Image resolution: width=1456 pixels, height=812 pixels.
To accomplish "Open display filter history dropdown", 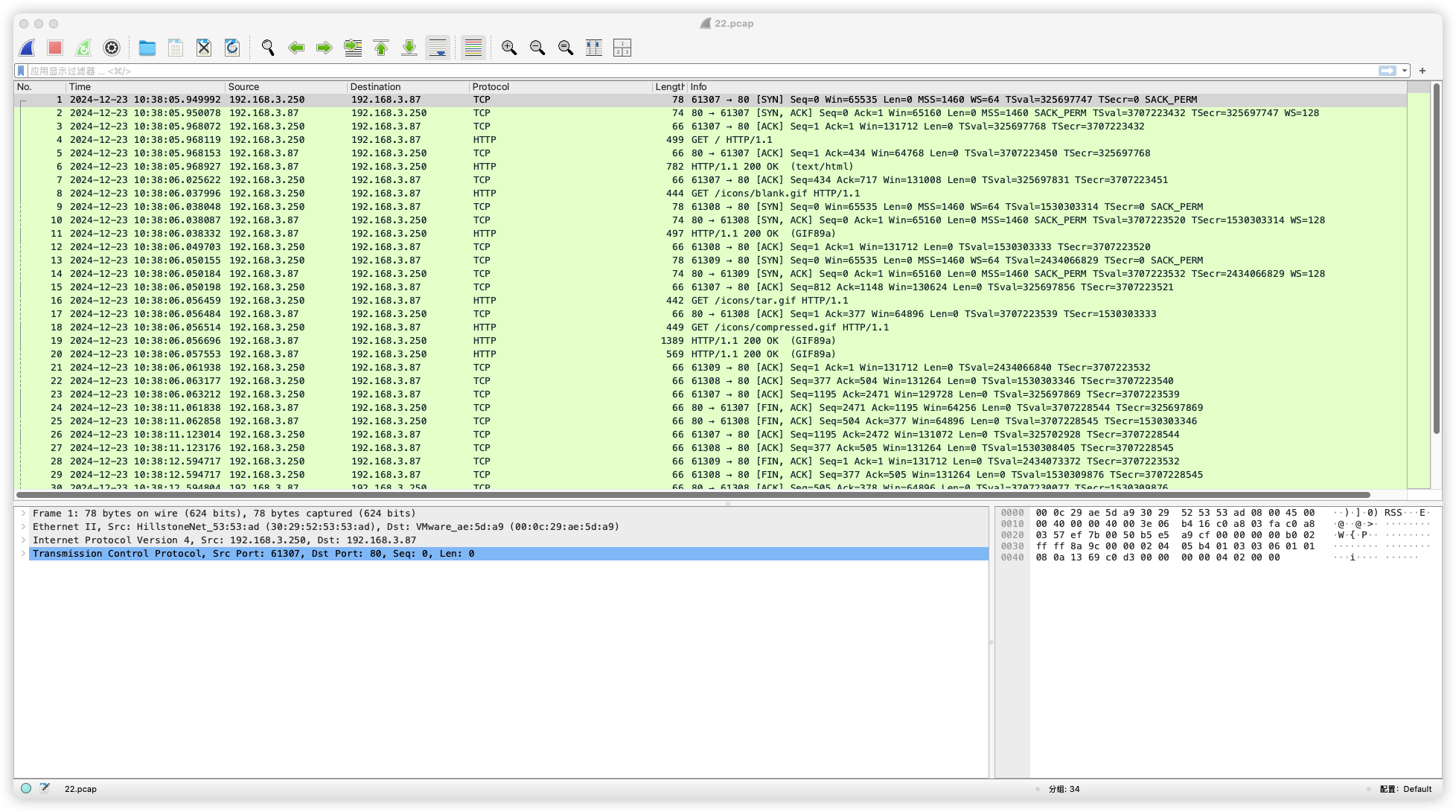I will pyautogui.click(x=1405, y=71).
